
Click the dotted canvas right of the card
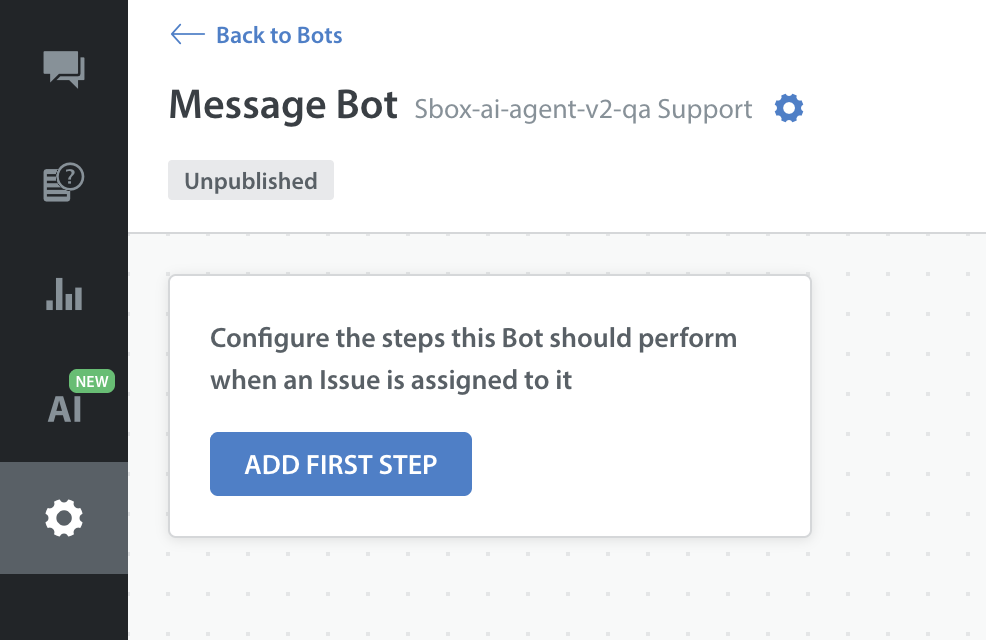[x=898, y=400]
